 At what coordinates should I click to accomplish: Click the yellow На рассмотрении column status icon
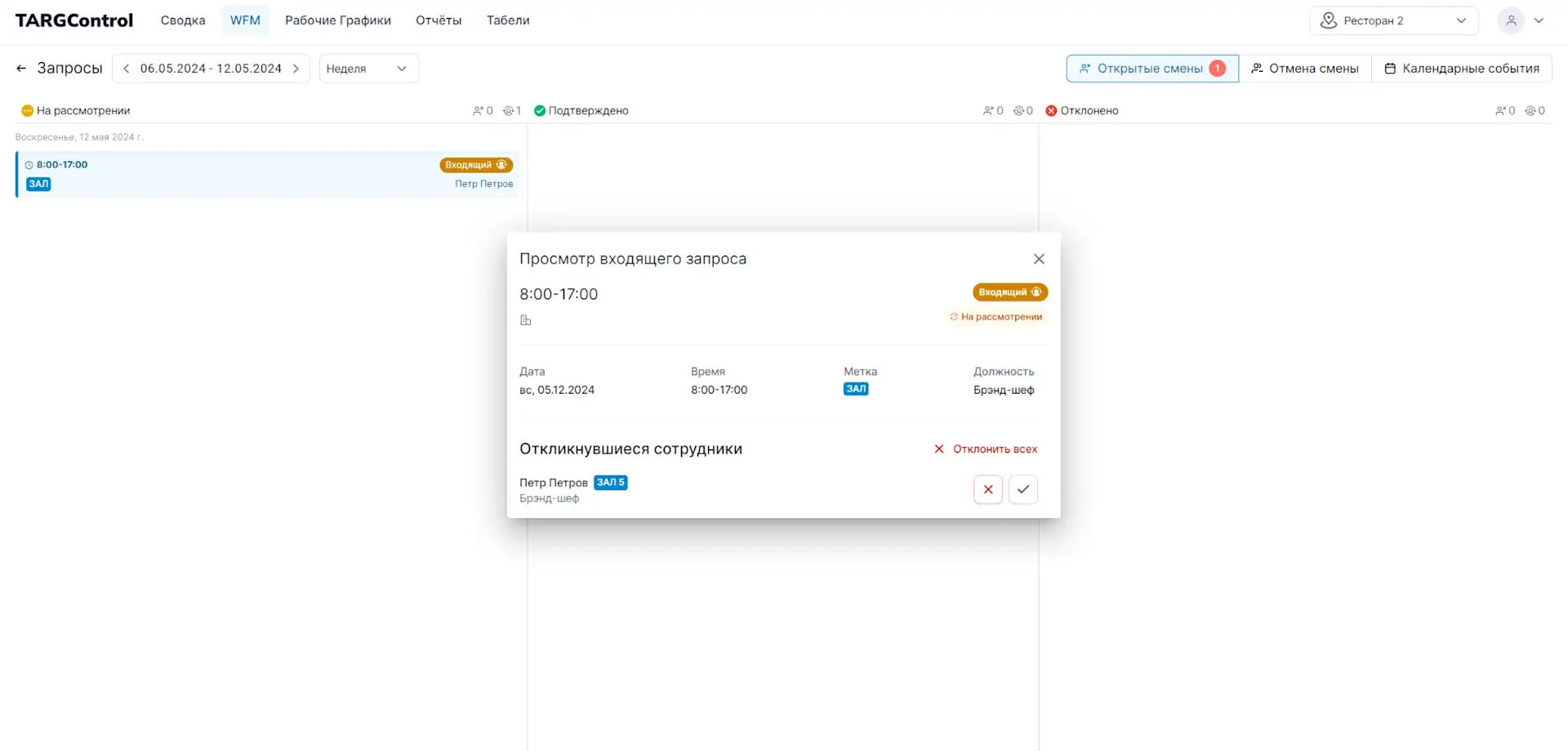pyautogui.click(x=27, y=111)
